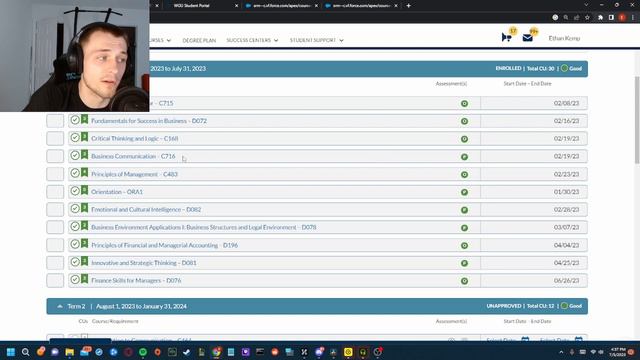Click assessment icon for Principles of Management
640x360 pixels.
464,174
